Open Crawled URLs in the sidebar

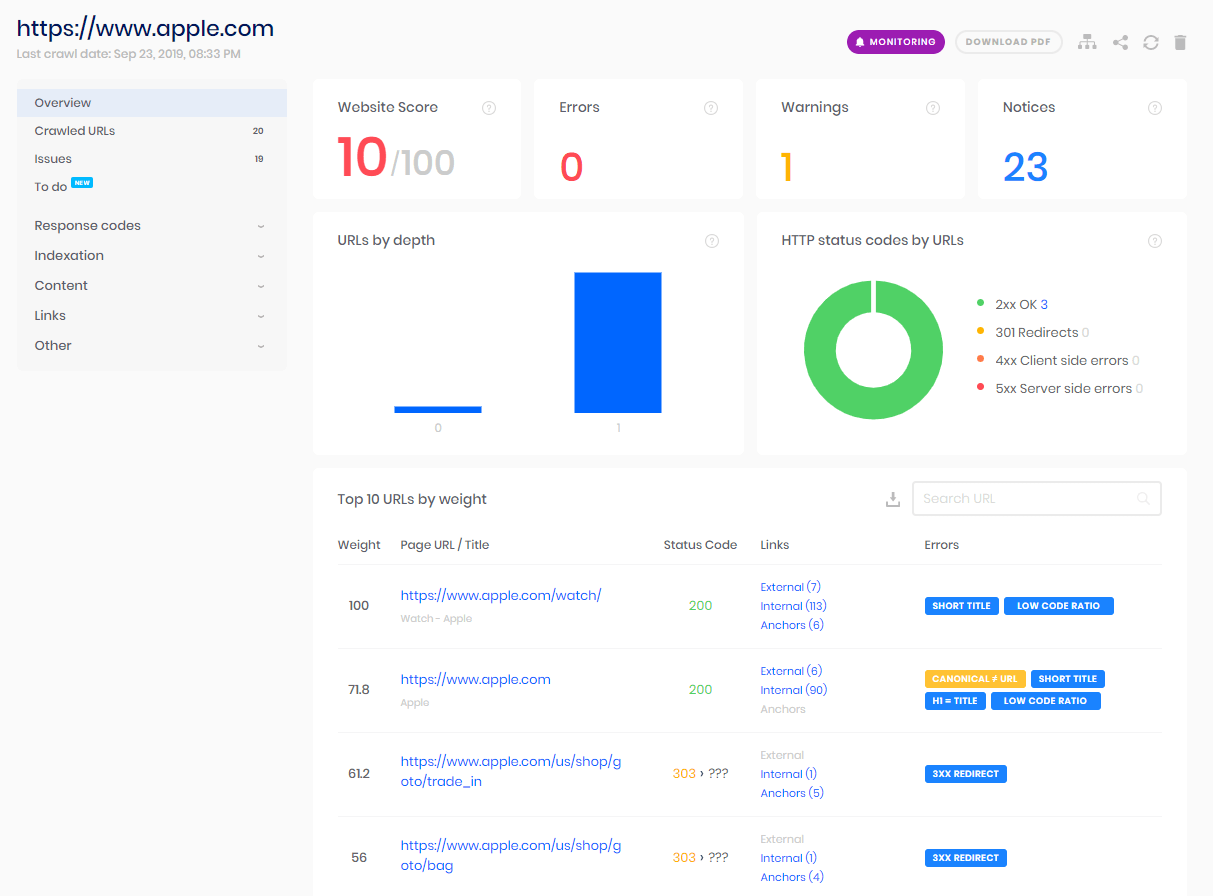coord(152,131)
